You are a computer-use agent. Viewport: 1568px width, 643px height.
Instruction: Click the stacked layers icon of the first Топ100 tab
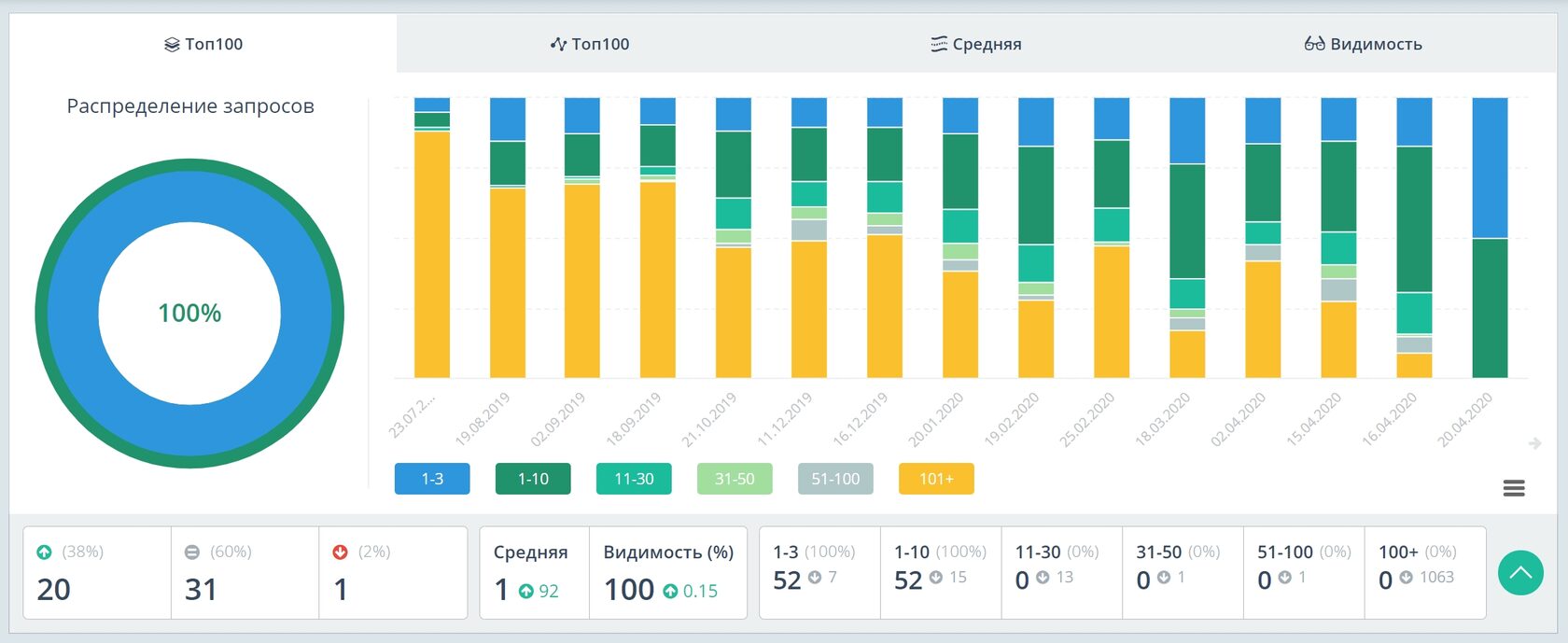[172, 45]
